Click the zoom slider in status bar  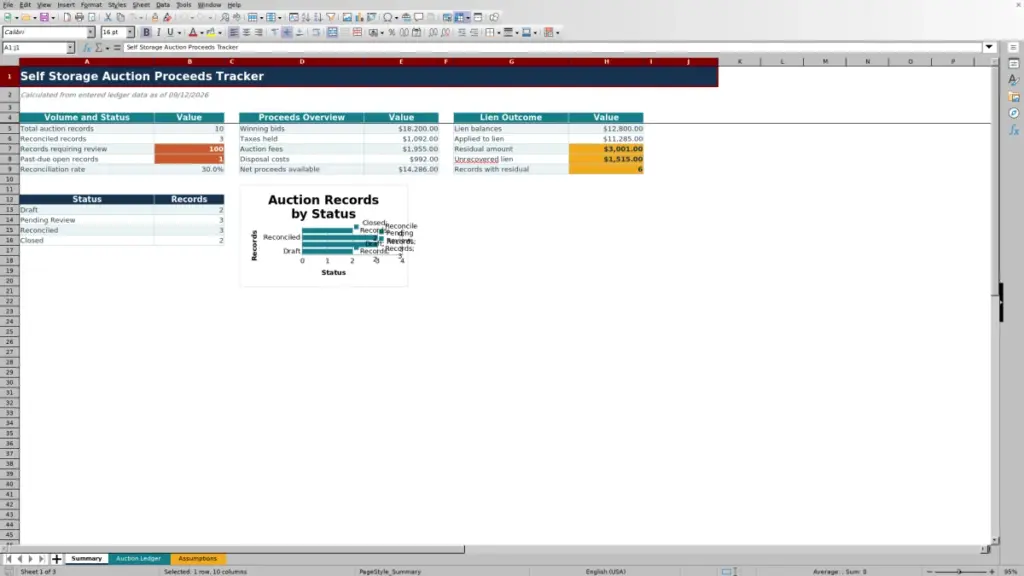[x=960, y=571]
